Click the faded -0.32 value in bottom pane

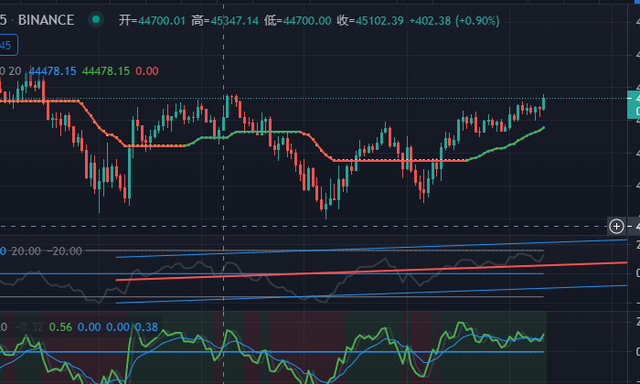click(x=29, y=327)
